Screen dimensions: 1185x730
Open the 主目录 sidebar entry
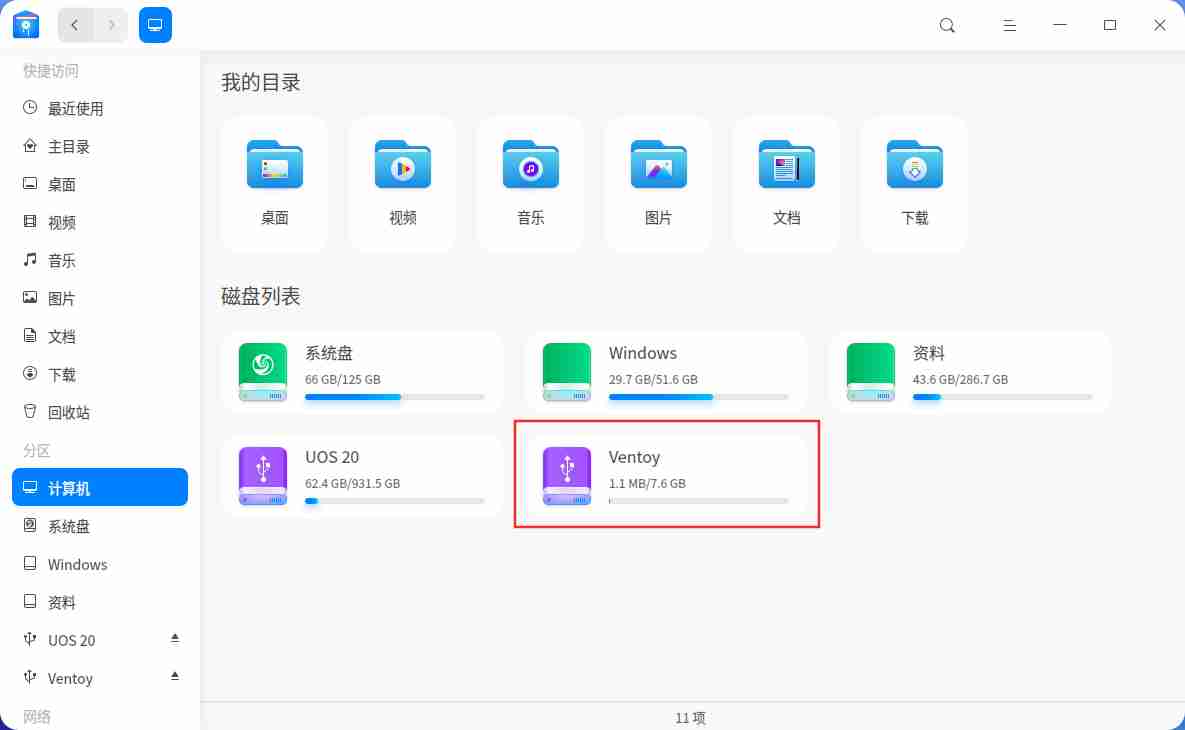pyautogui.click(x=62, y=146)
